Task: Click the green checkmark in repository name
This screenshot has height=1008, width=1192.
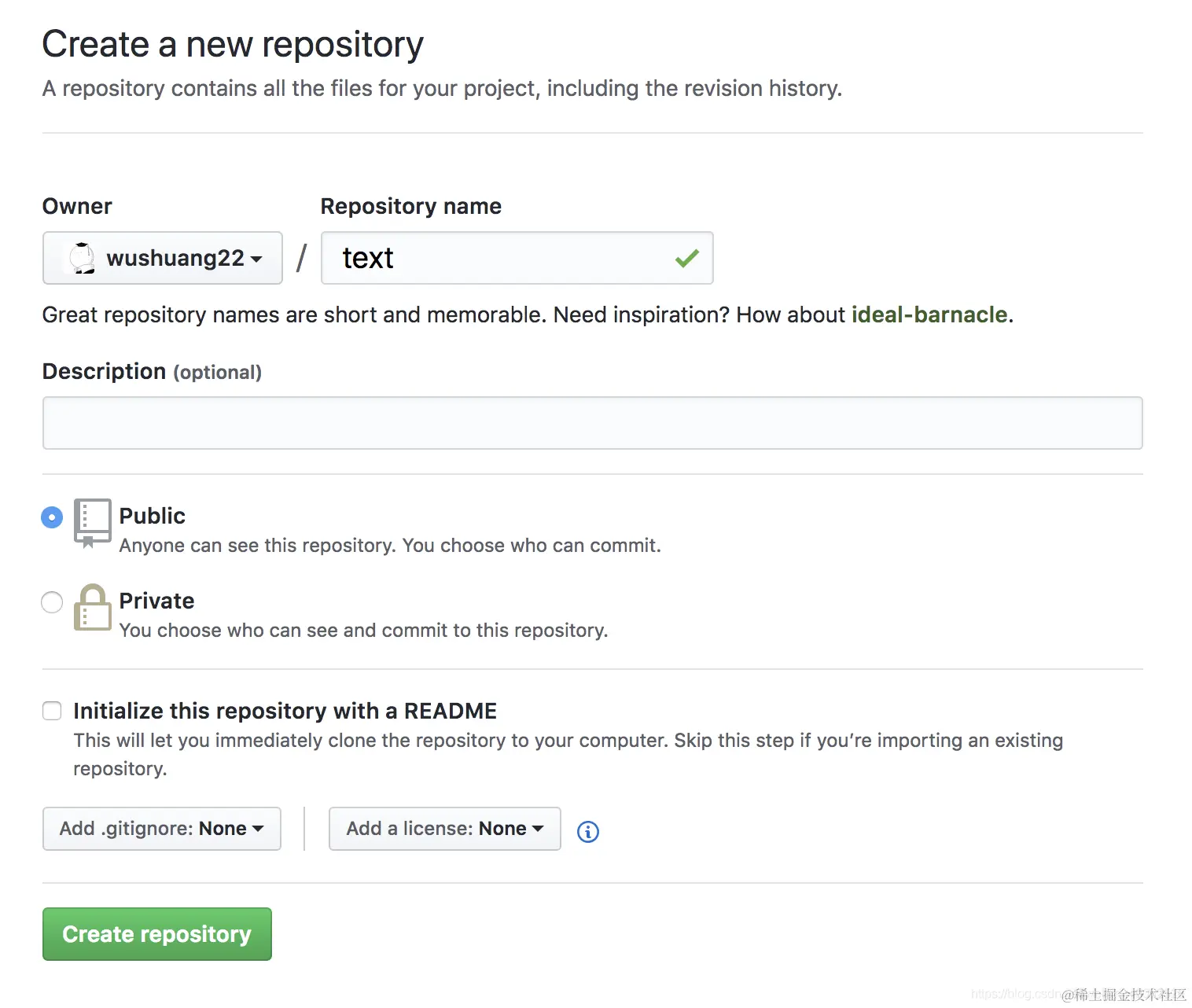Action: 686,258
